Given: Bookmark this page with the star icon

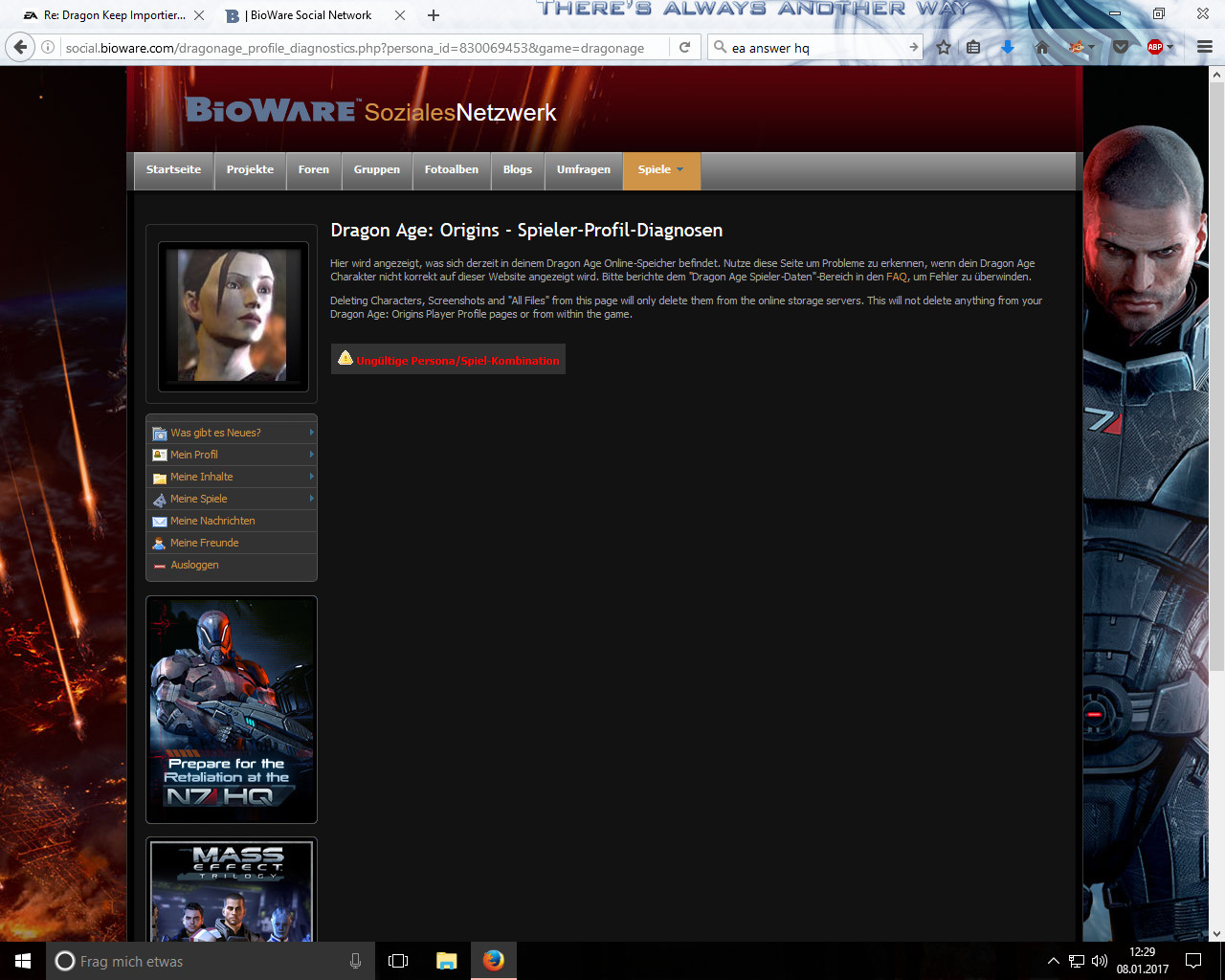Looking at the screenshot, I should [944, 47].
